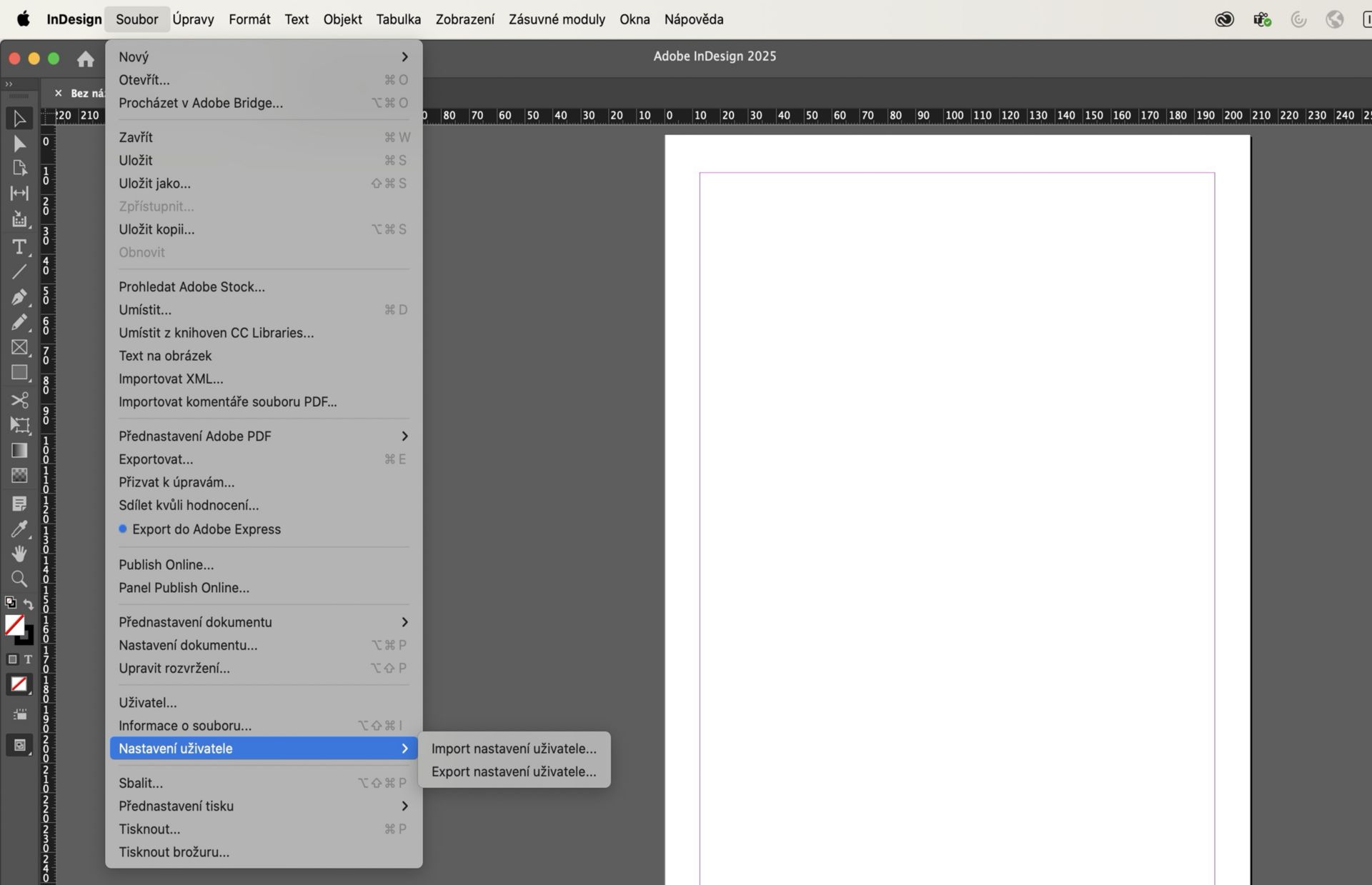The width and height of the screenshot is (1372, 885).
Task: Select the Pen tool in toolbar
Action: [x=19, y=296]
